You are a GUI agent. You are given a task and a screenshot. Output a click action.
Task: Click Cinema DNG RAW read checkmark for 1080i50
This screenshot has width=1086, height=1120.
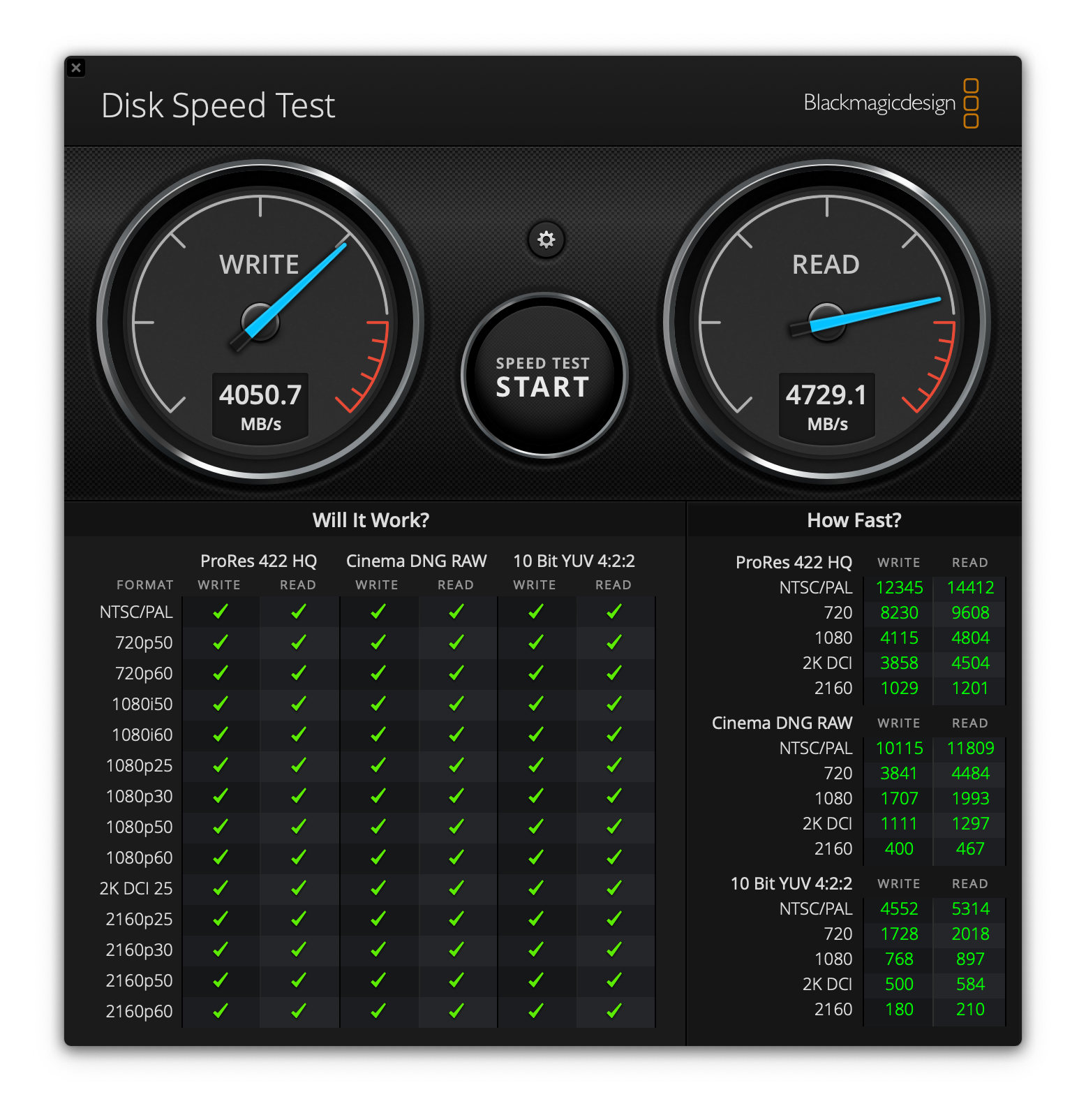coord(456,704)
